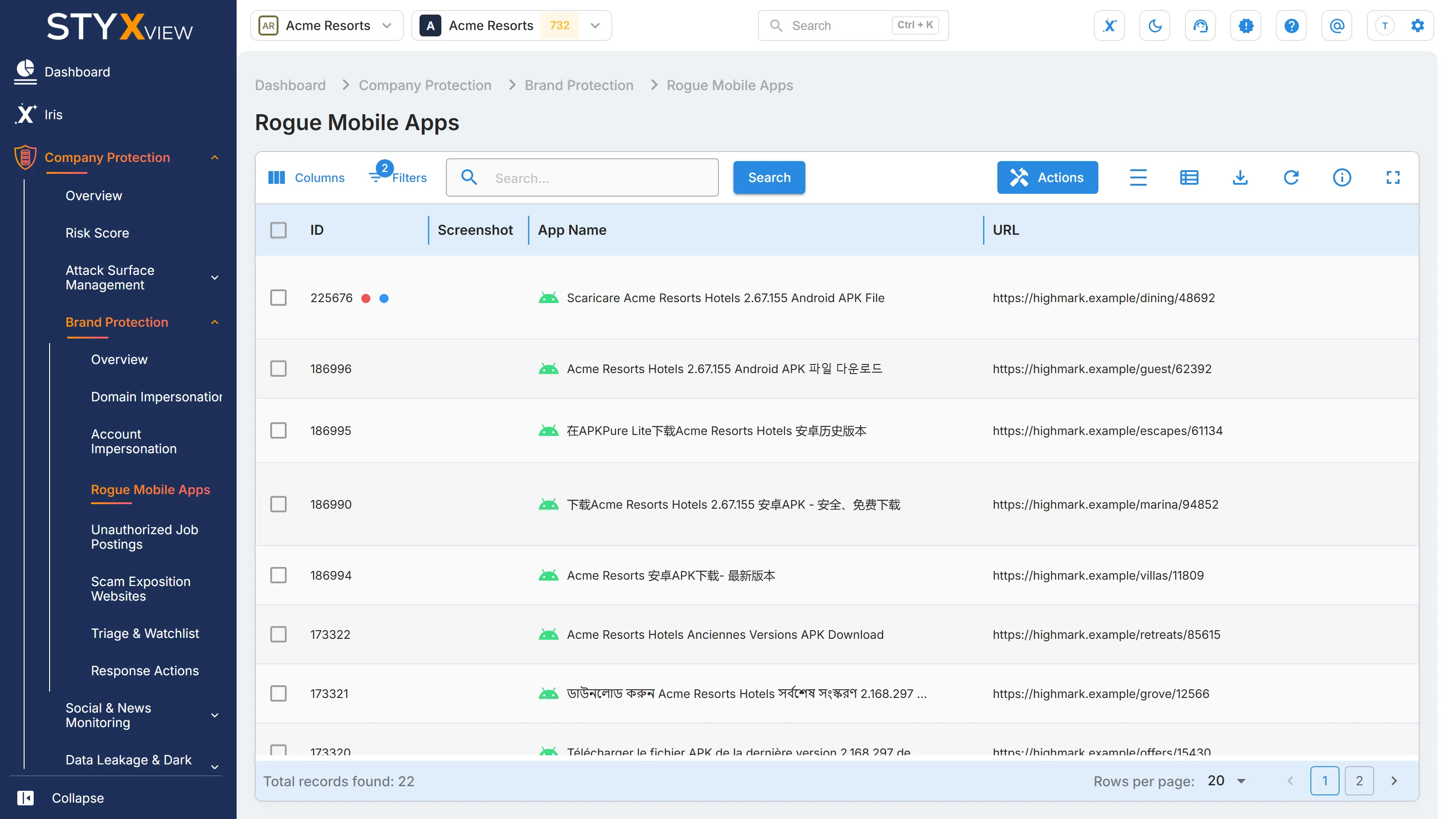Change rows per page dropdown
The width and height of the screenshot is (1456, 819).
click(1227, 781)
